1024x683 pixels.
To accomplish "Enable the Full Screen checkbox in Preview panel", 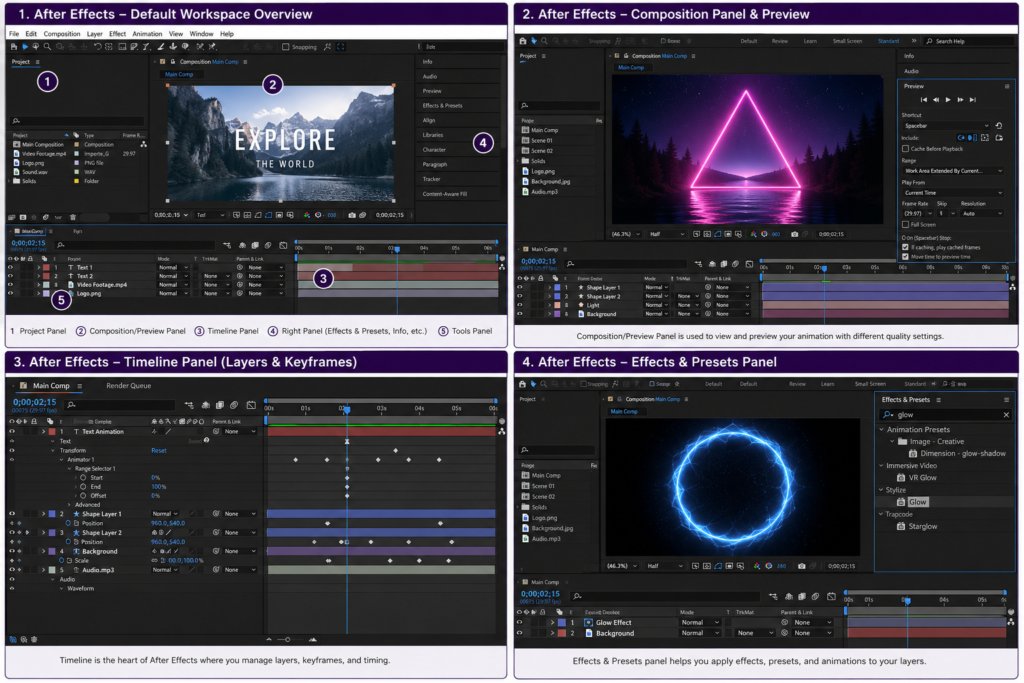I will [905, 225].
